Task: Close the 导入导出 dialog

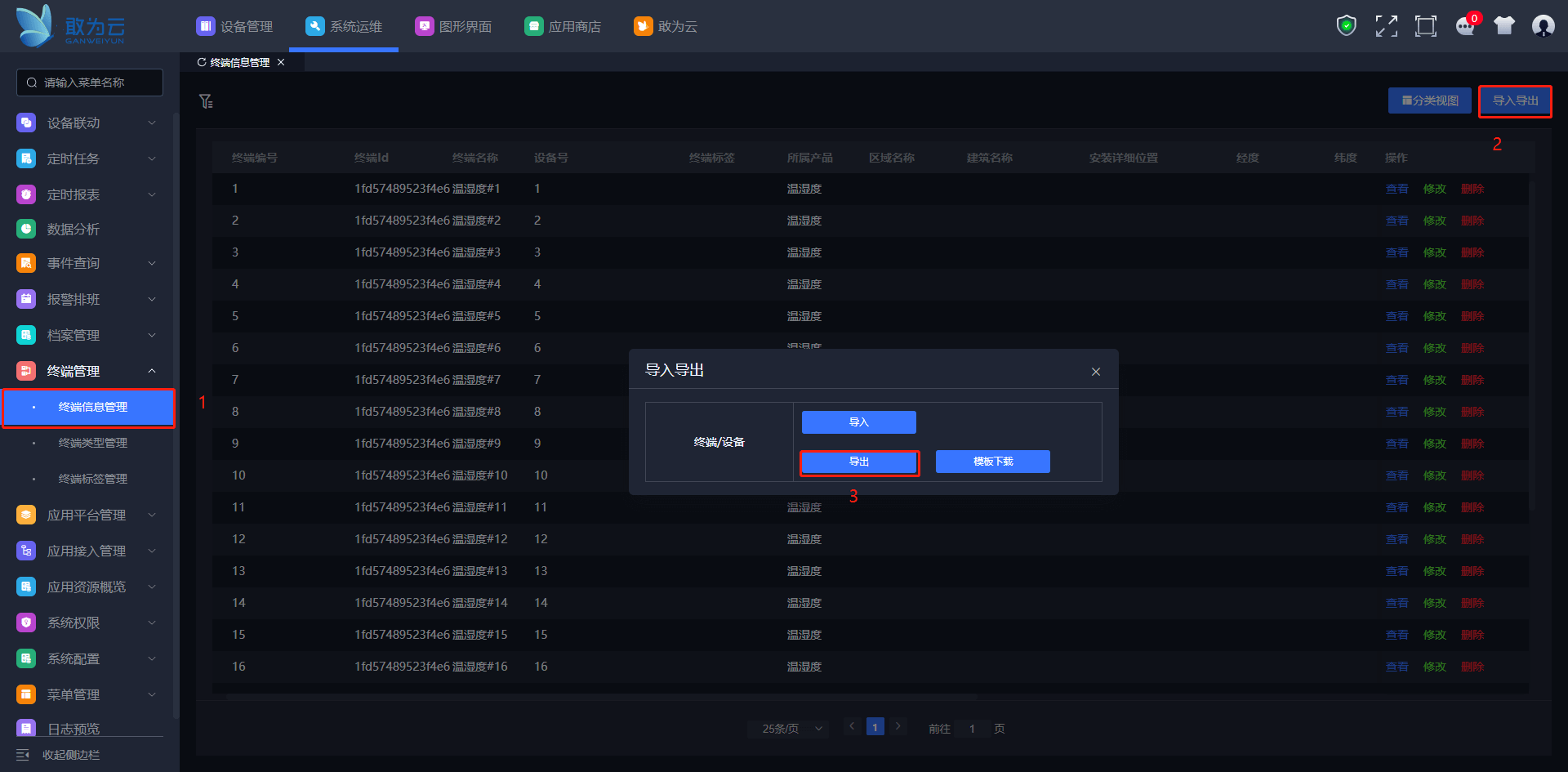Action: (x=1095, y=372)
